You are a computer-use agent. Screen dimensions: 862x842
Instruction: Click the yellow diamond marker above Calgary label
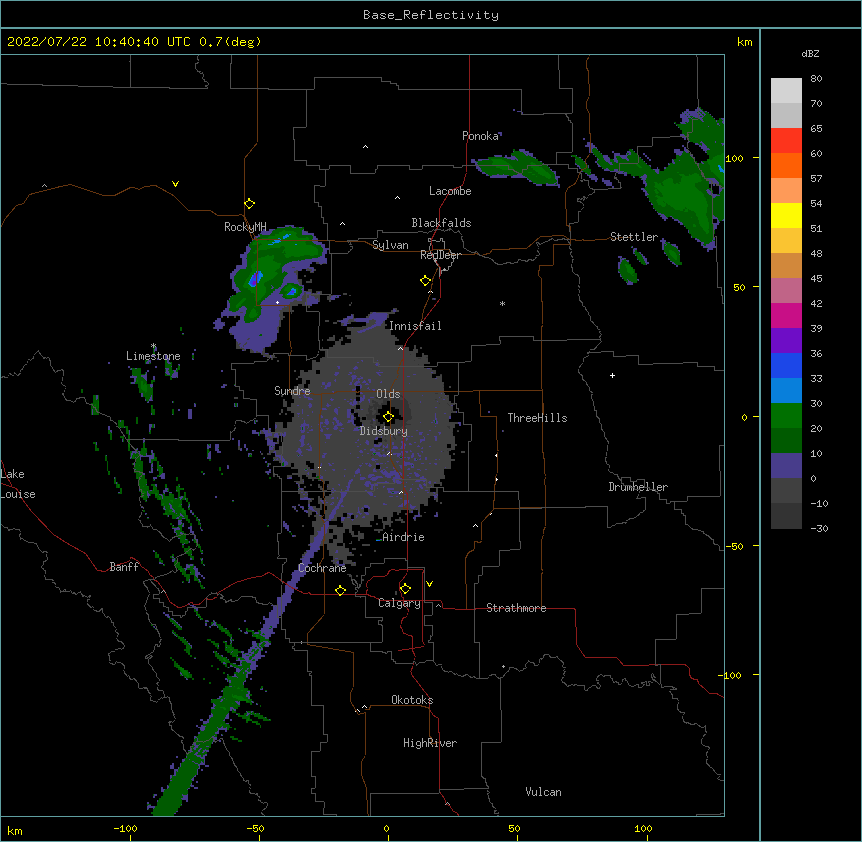(405, 589)
